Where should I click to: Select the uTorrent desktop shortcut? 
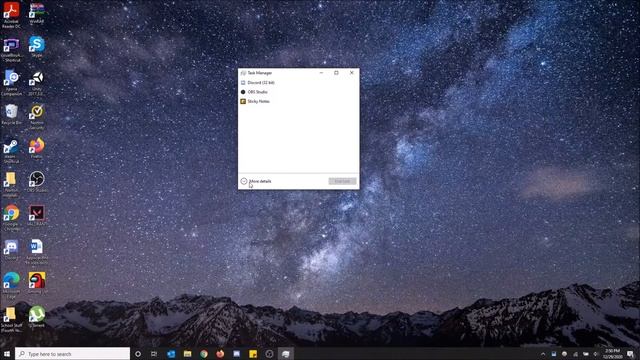coord(37,317)
